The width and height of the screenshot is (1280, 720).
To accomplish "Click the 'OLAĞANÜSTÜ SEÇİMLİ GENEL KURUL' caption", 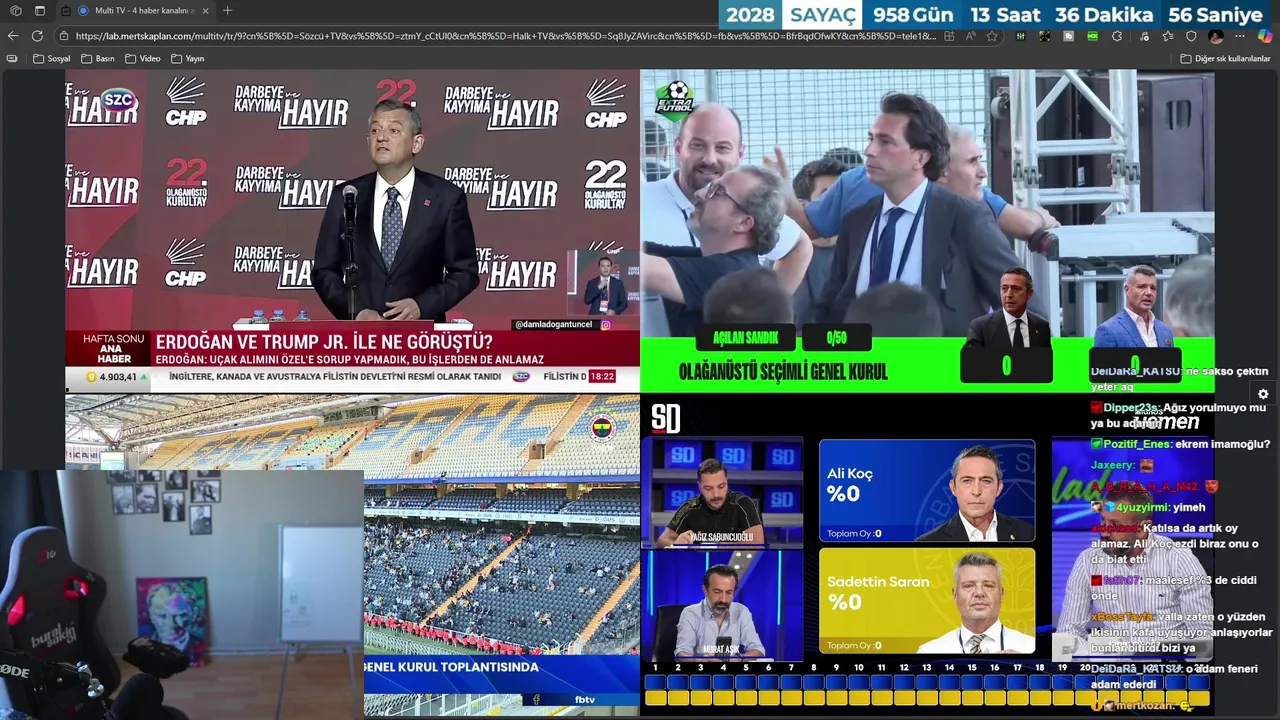I will (x=783, y=372).
